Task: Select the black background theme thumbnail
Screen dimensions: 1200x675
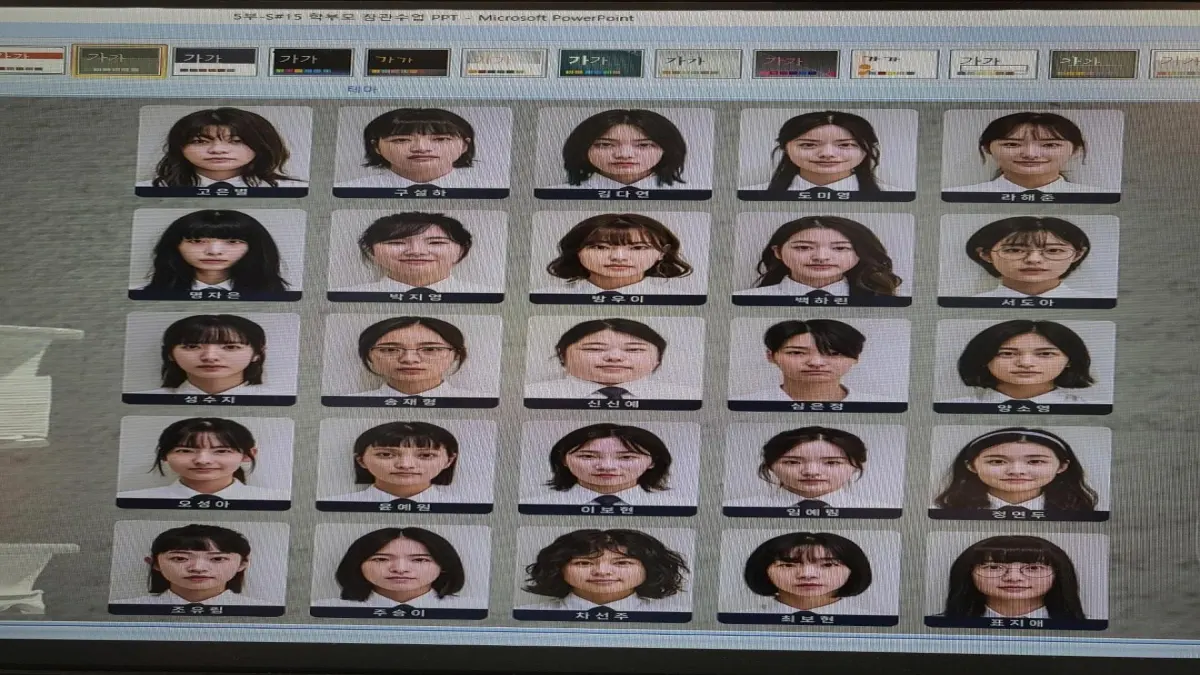Action: [x=311, y=62]
